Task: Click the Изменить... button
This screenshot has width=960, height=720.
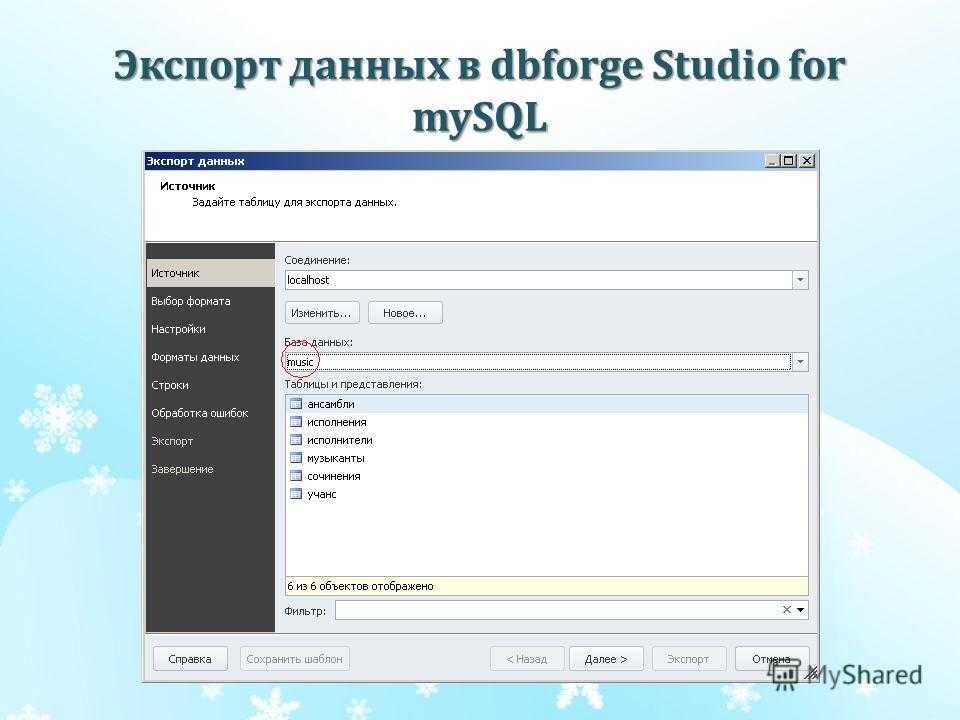Action: (x=322, y=313)
